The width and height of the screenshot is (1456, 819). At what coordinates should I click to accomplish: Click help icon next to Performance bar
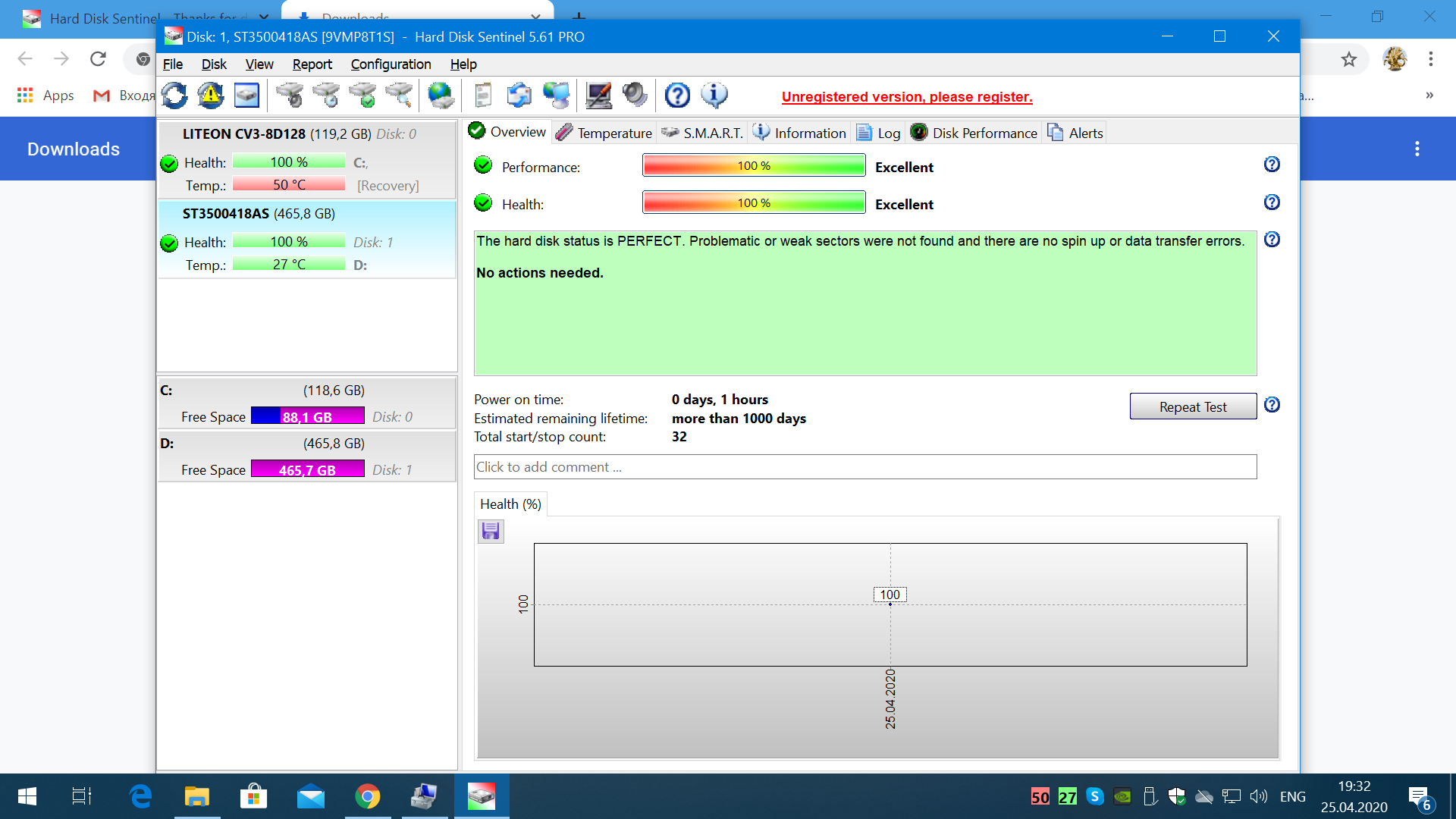click(x=1272, y=165)
